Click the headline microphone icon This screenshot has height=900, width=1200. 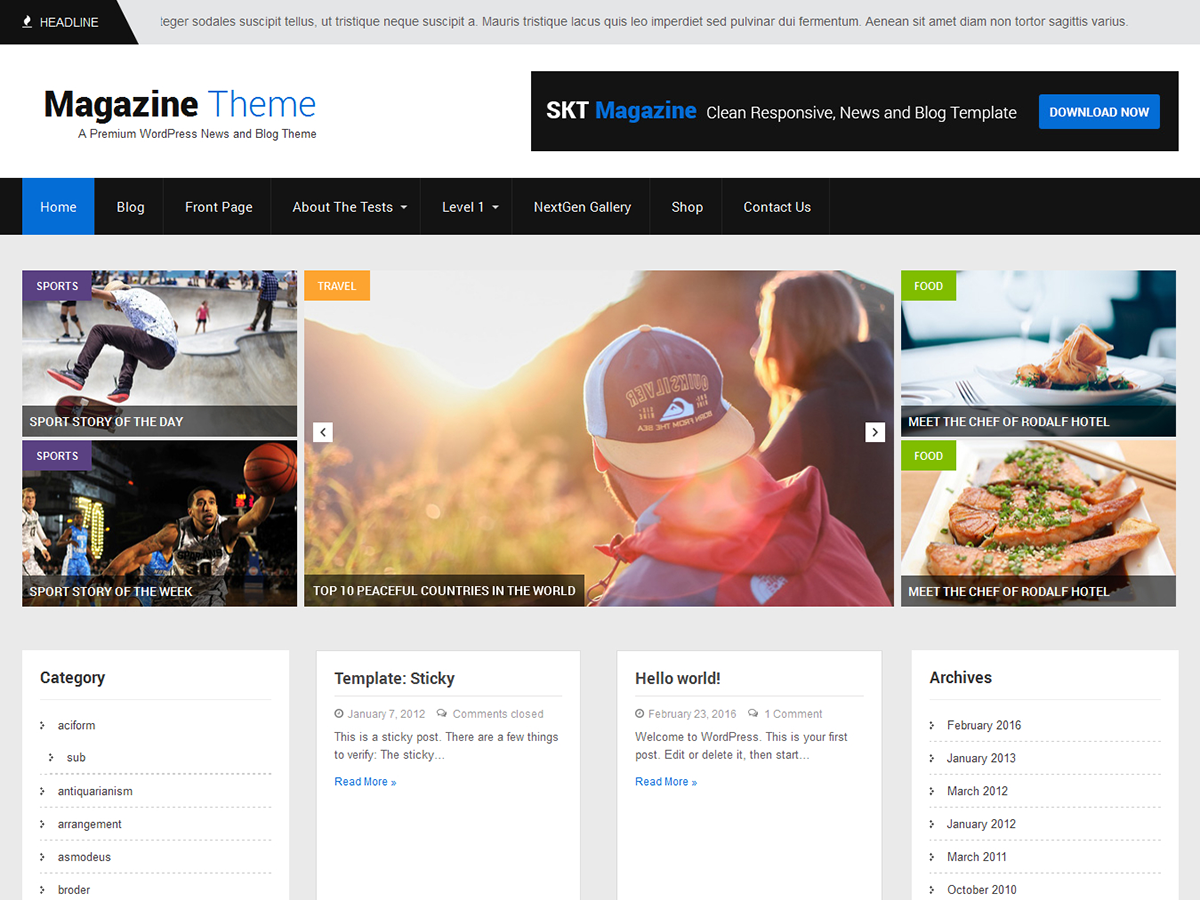click(x=26, y=19)
